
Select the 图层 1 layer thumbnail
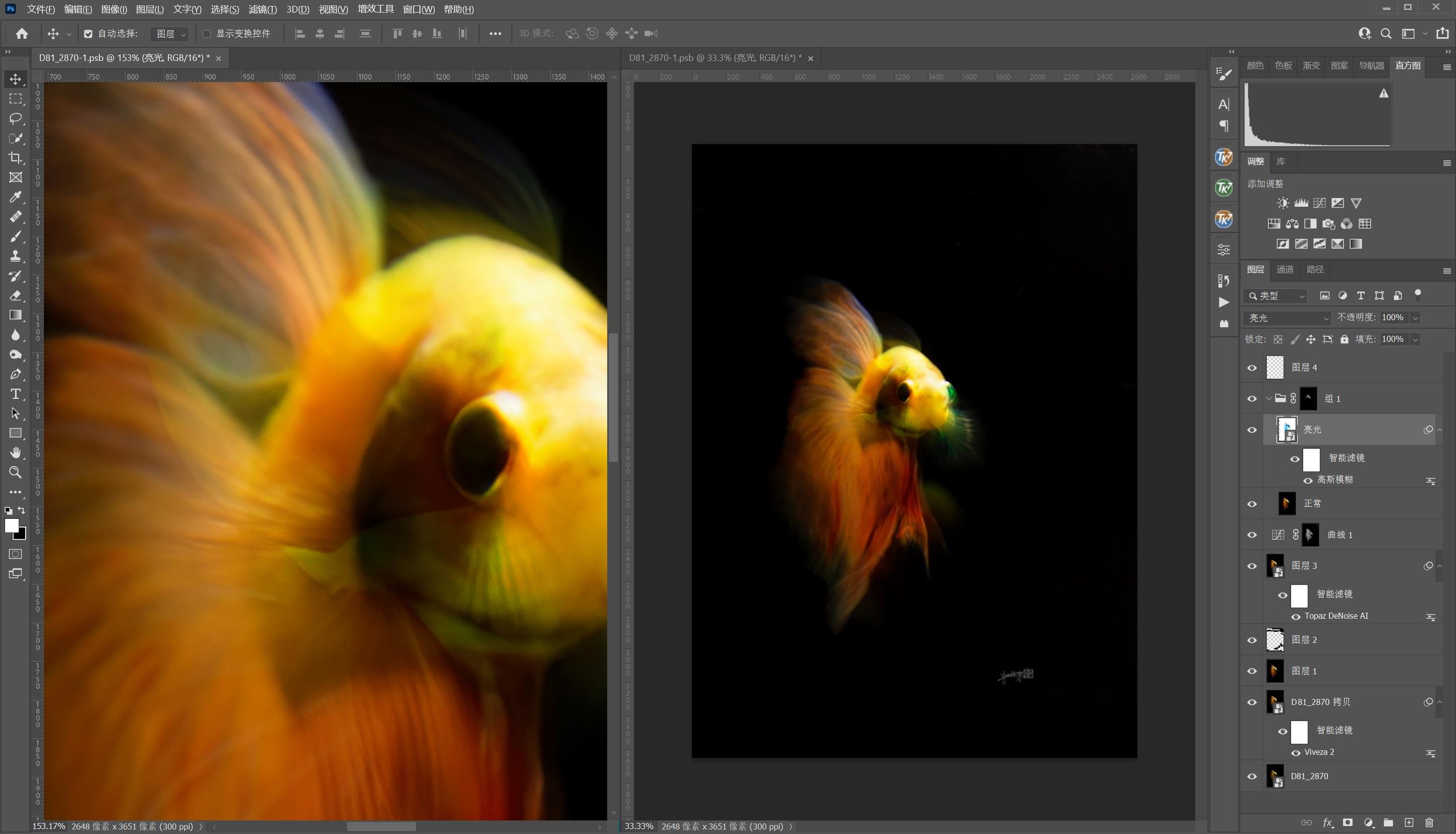1275,671
